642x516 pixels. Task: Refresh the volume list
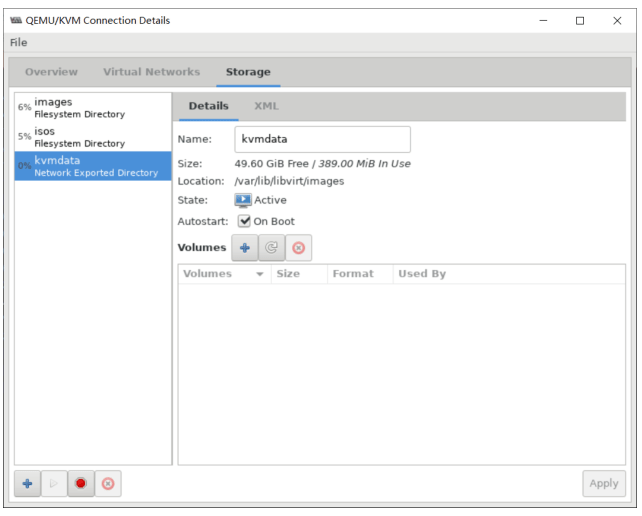pos(271,248)
